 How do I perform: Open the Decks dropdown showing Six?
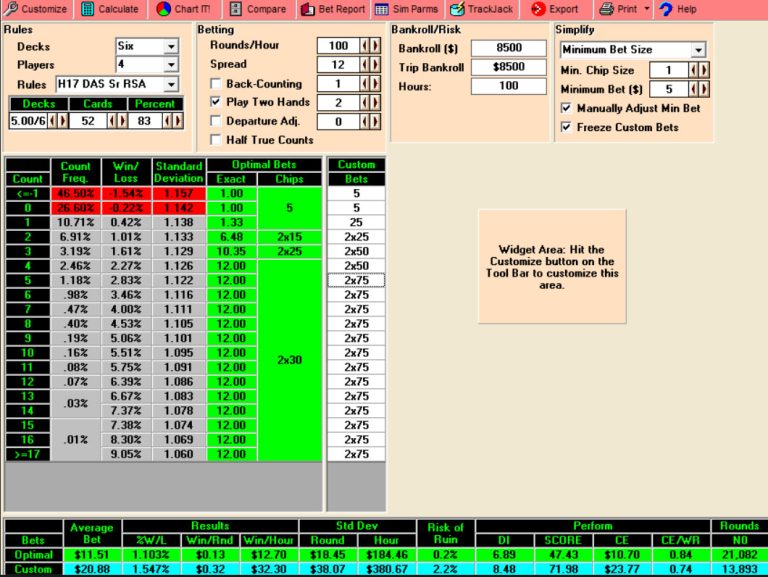(x=171, y=47)
